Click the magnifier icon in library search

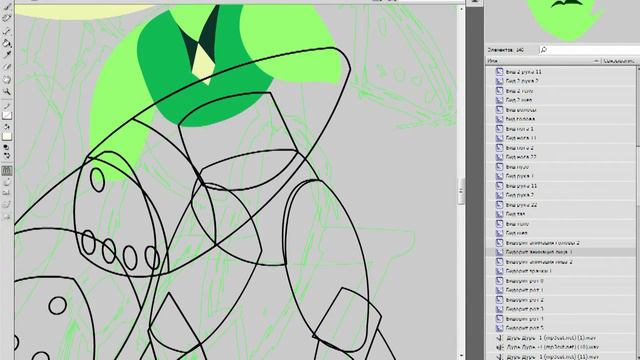[x=544, y=49]
